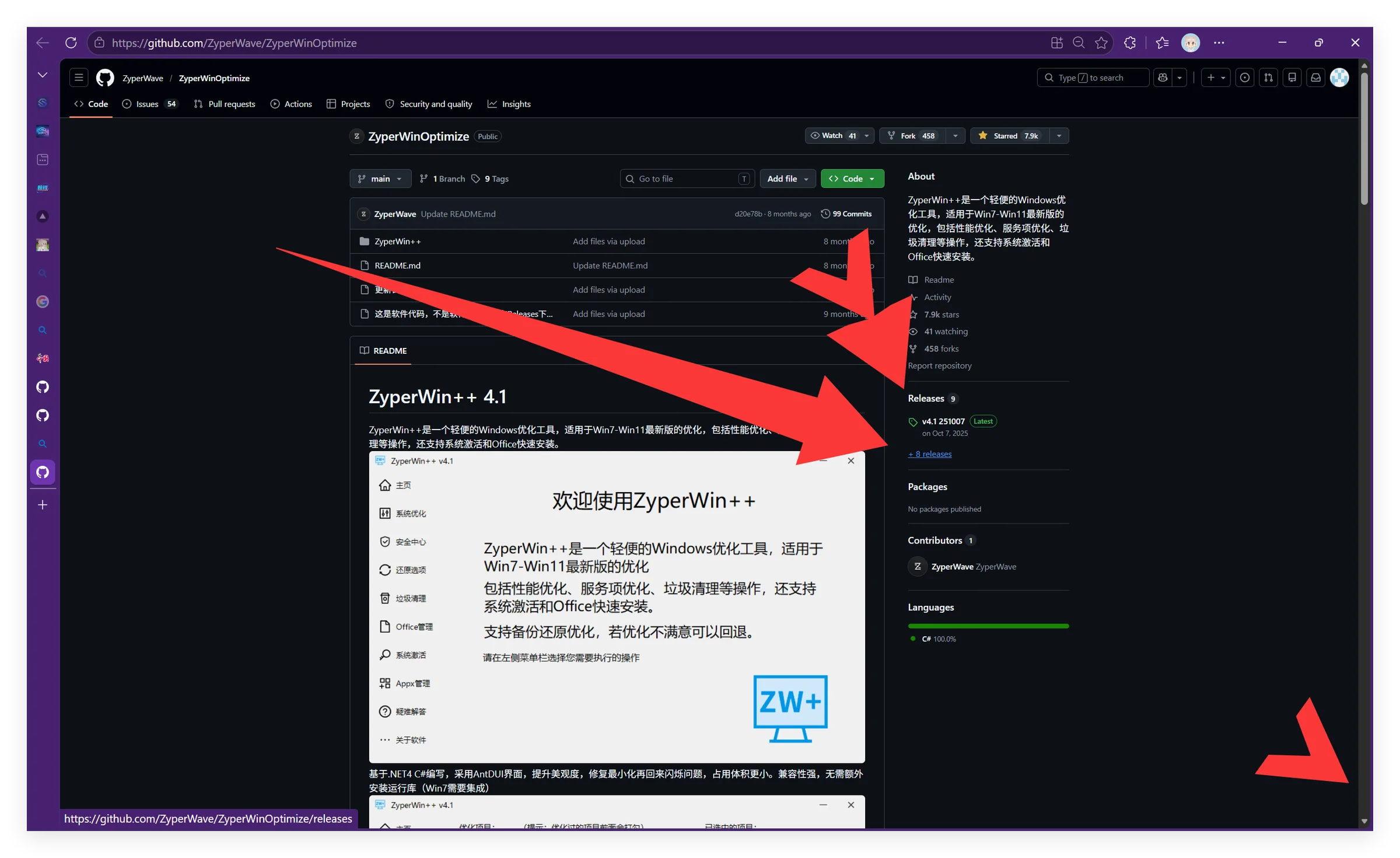This screenshot has height=858, width=1400.
Task: Select the README tab above the document
Action: tap(383, 351)
